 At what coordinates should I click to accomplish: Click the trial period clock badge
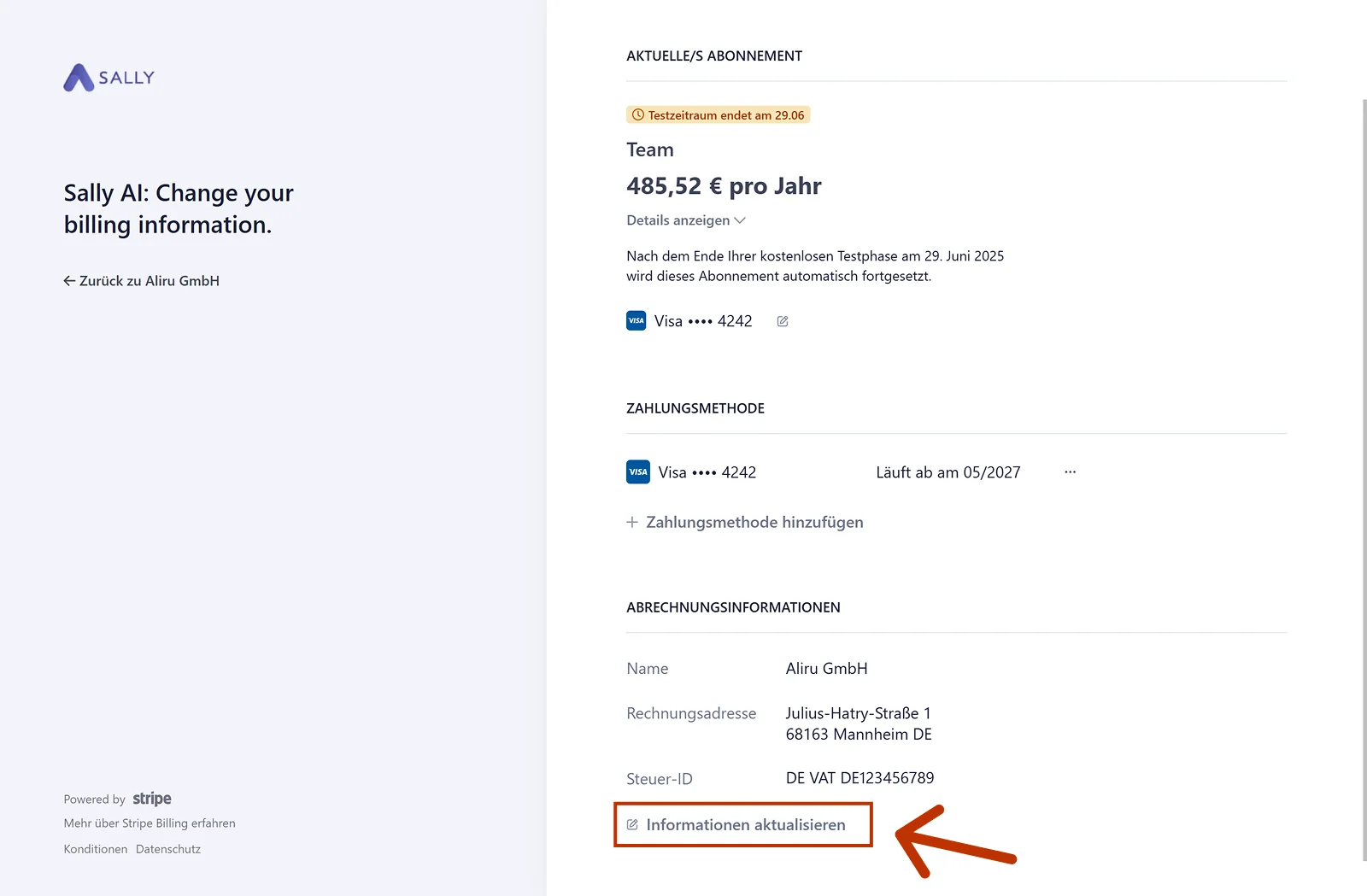[x=719, y=115]
